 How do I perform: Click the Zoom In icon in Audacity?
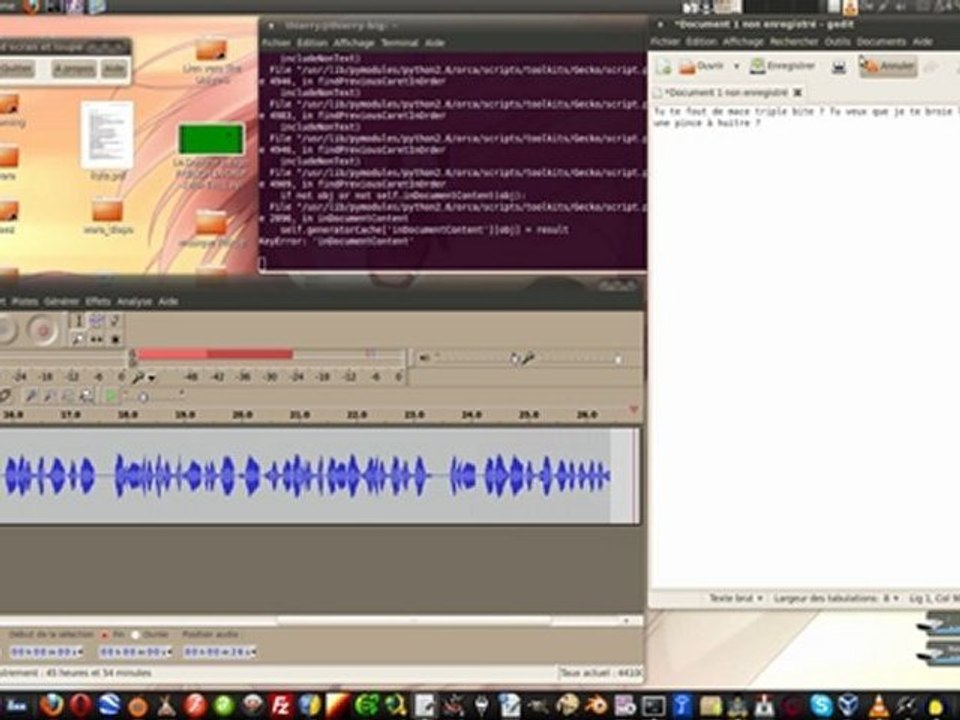click(31, 397)
